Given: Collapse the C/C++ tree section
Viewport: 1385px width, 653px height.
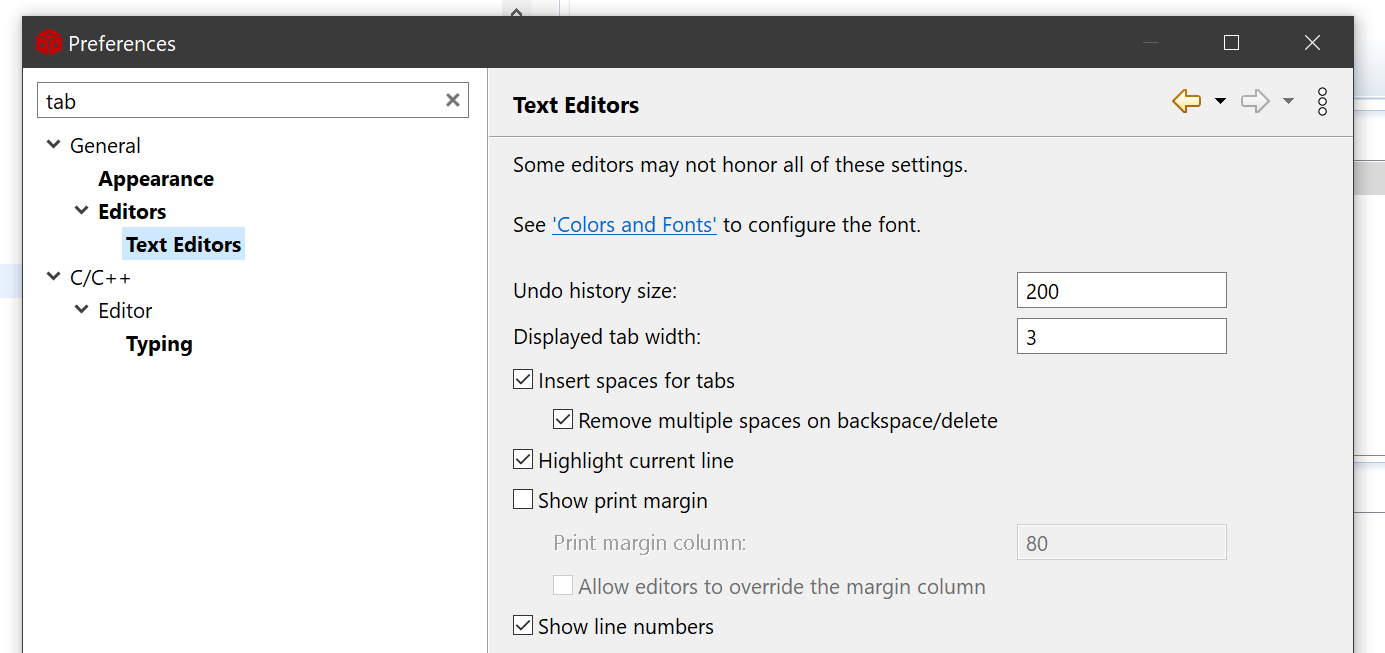Looking at the screenshot, I should coord(52,277).
